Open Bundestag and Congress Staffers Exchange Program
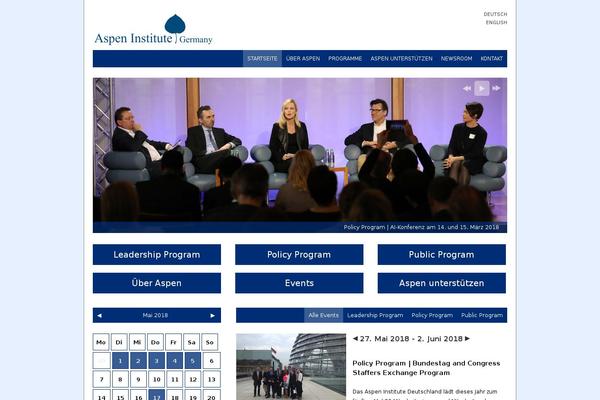 coord(426,368)
